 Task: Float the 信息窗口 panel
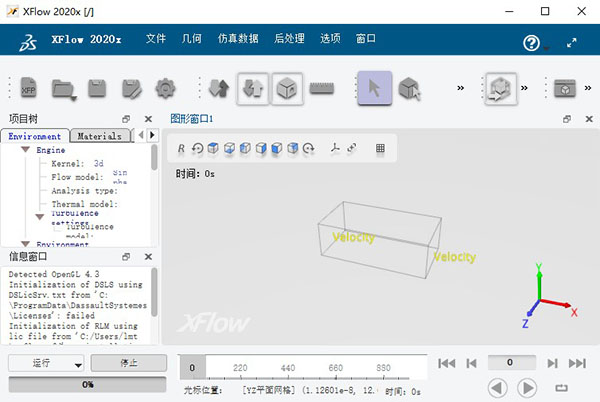126,257
